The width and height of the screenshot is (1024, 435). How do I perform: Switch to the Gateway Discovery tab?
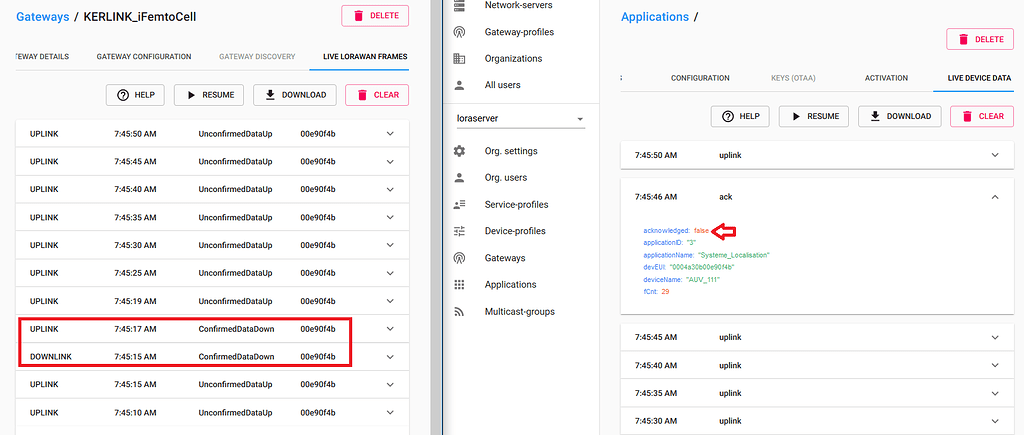pyautogui.click(x=257, y=57)
